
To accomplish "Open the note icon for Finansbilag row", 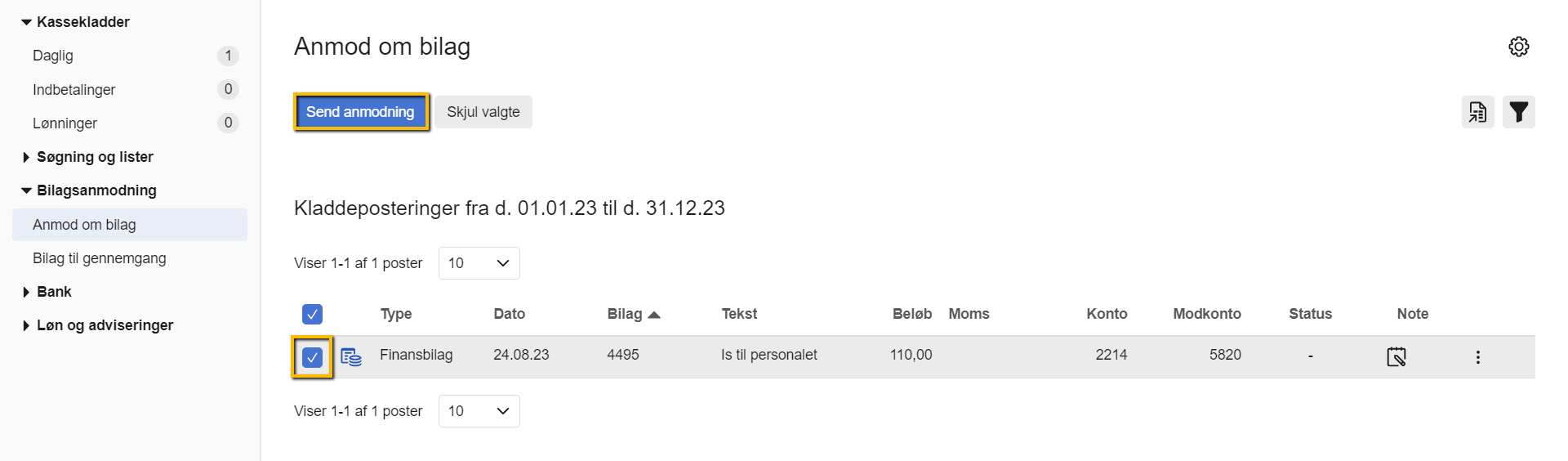I will pos(1396,356).
